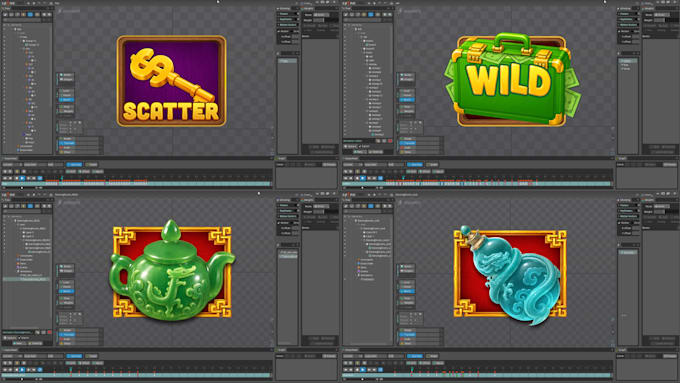
Task: Click yellow key icon in Scatter dopesheet
Action: point(17,171)
